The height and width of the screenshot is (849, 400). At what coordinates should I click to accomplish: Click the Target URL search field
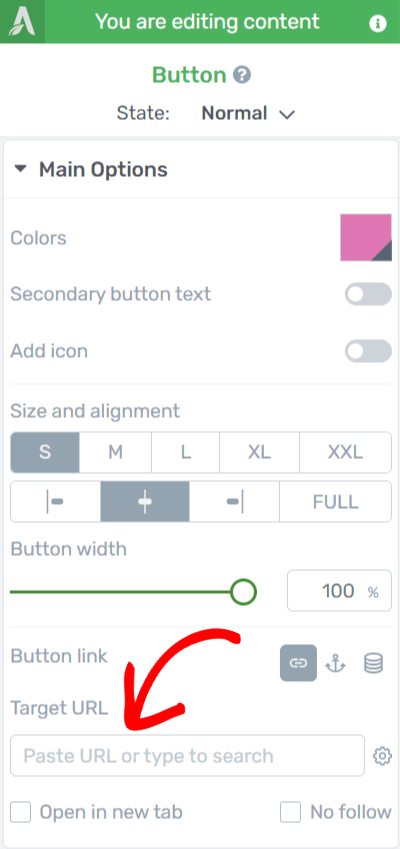pyautogui.click(x=187, y=755)
